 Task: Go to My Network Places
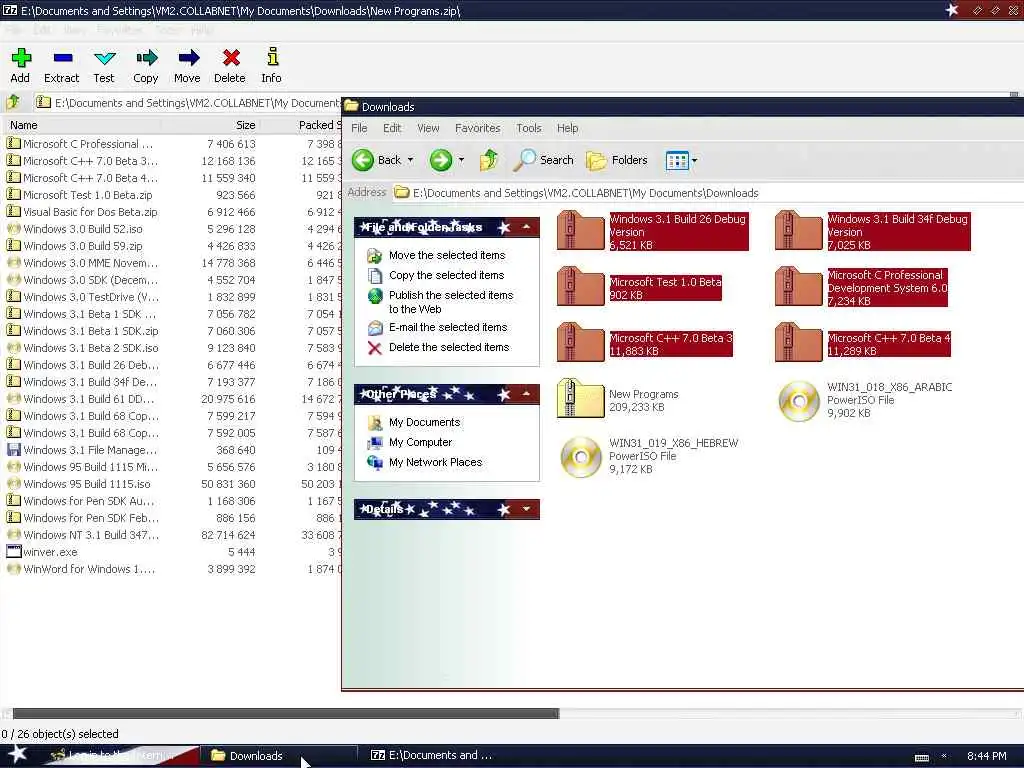436,462
